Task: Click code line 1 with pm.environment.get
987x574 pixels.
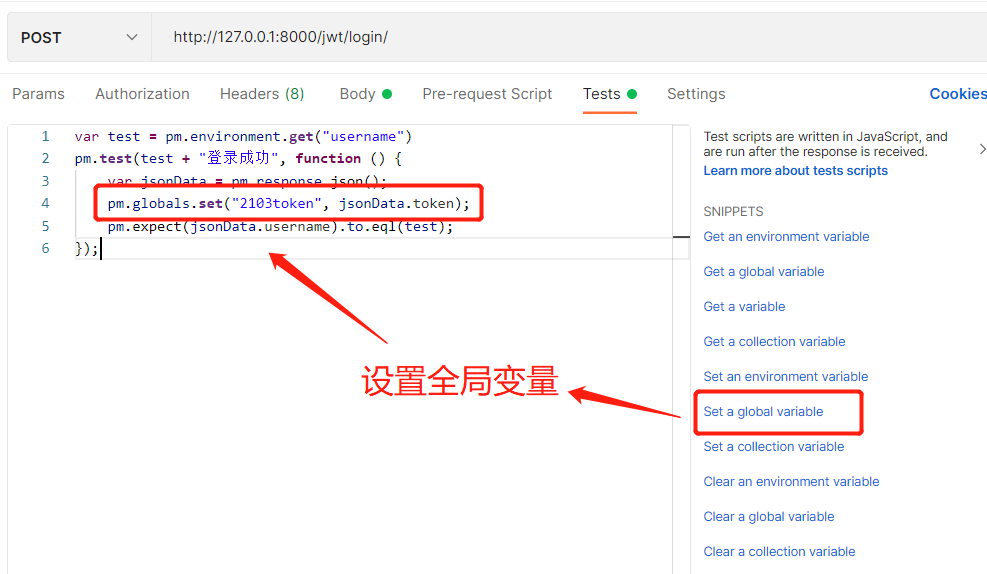Action: click(243, 137)
